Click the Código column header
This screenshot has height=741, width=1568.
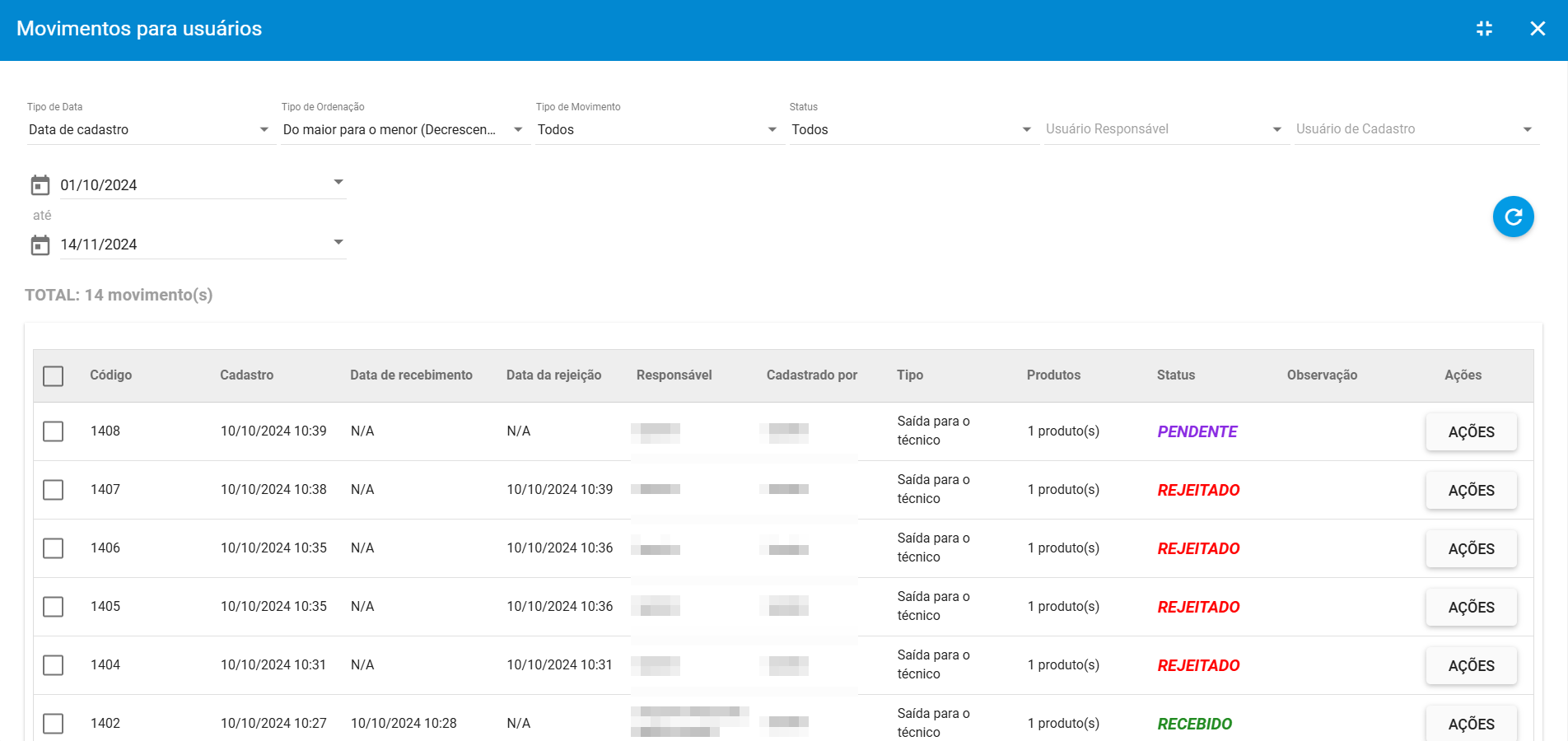pyautogui.click(x=111, y=375)
